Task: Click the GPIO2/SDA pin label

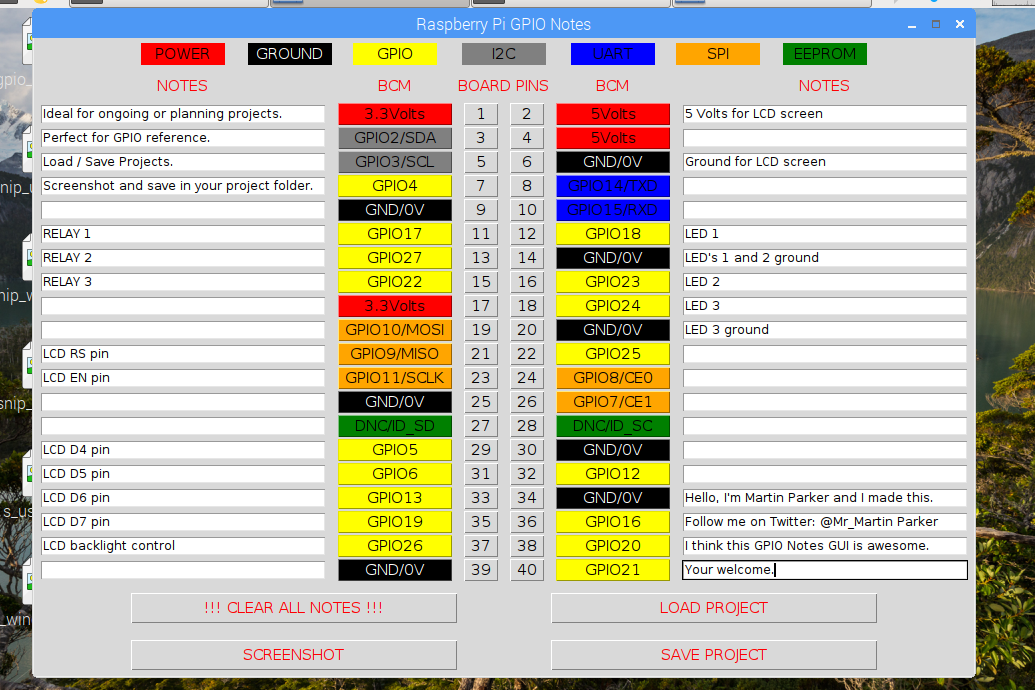Action: click(x=395, y=138)
